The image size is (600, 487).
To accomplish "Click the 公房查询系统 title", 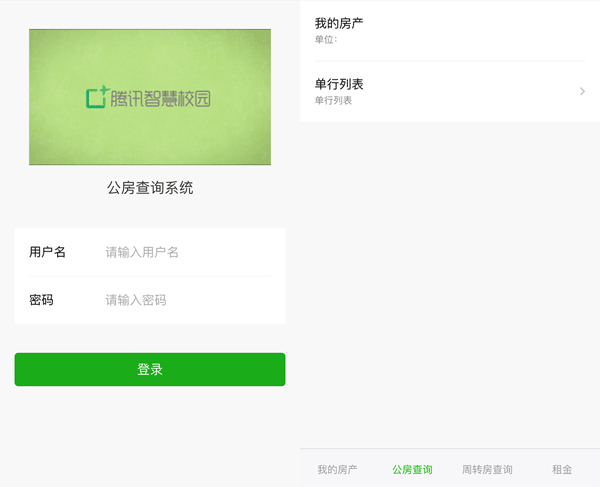I will pos(150,187).
